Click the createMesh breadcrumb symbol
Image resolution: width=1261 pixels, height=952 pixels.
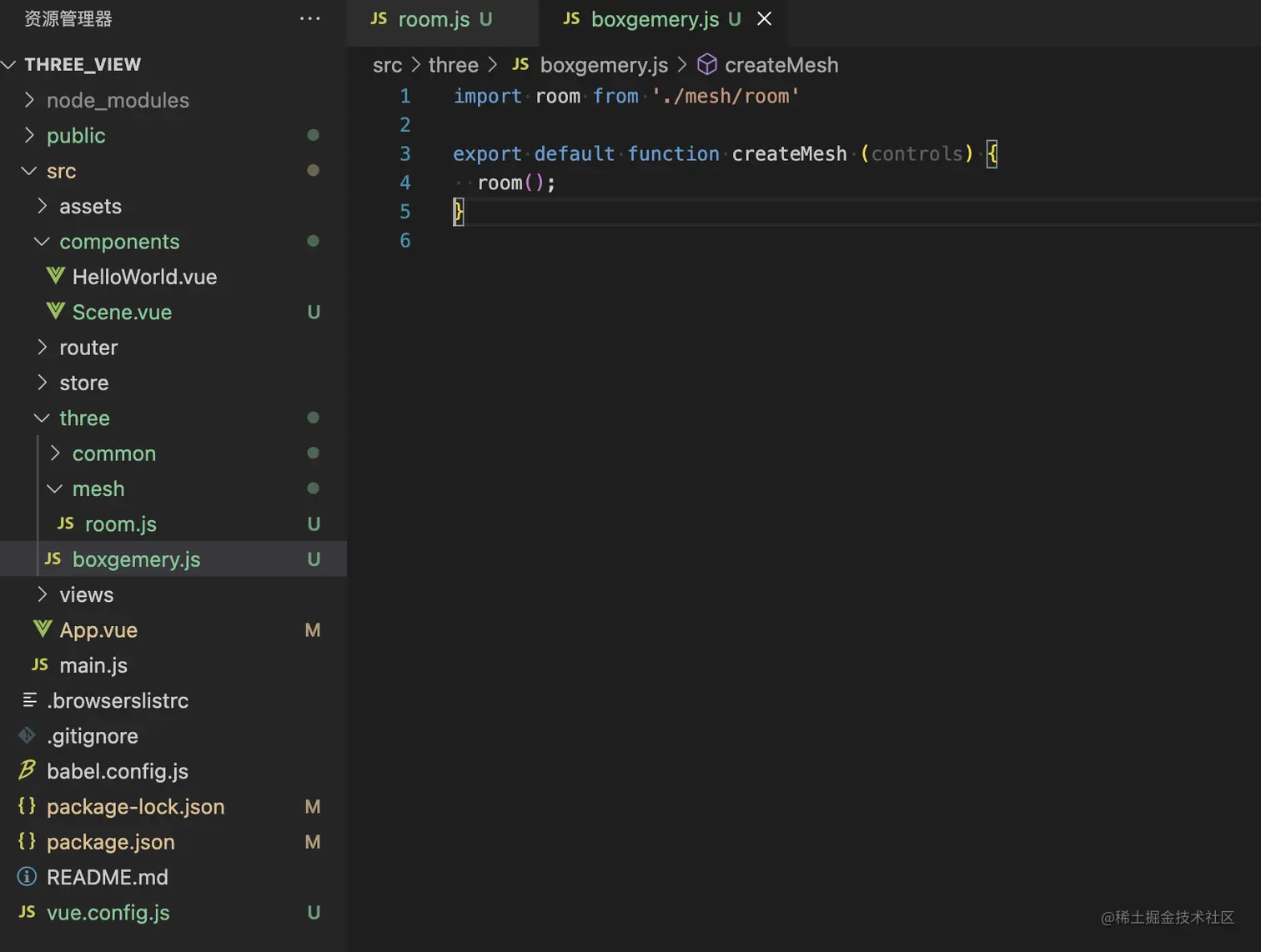point(781,65)
